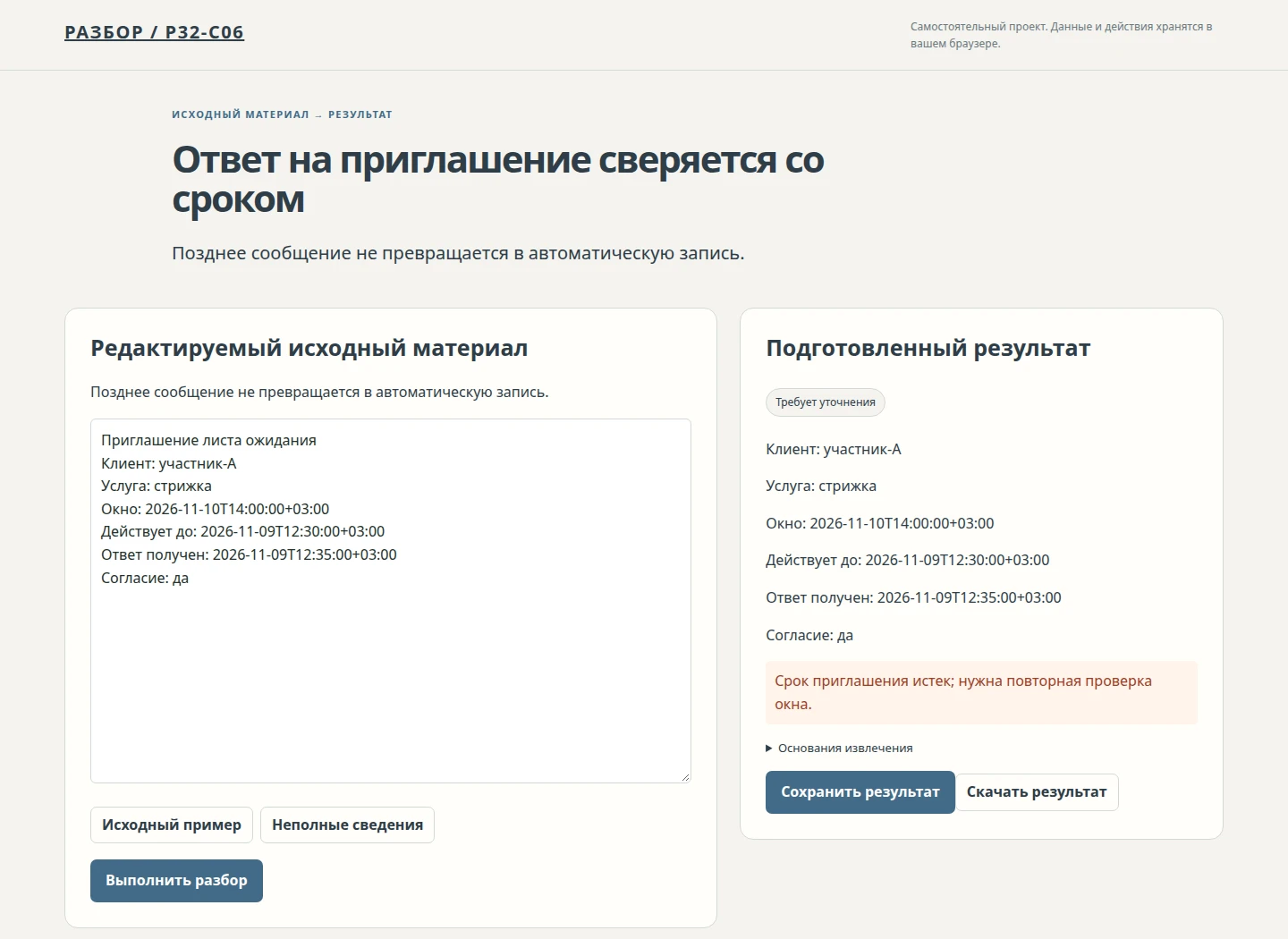This screenshot has height=939, width=1288.
Task: Click the heading 'Подготовленный результат'
Action: 928,349
